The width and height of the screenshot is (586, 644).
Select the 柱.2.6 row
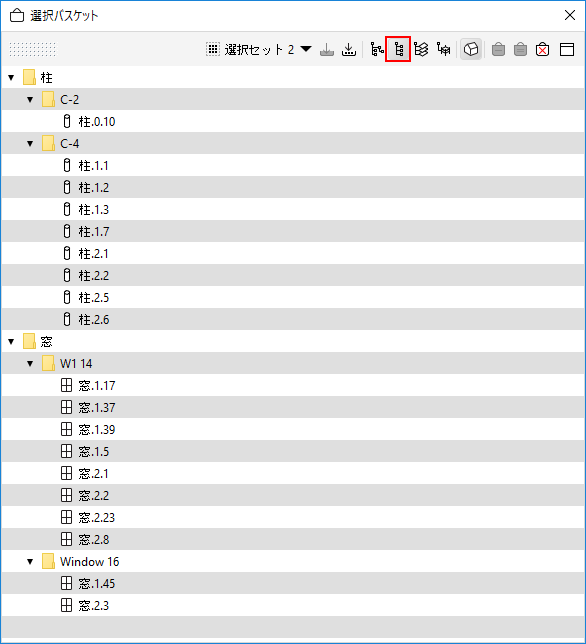[293, 319]
